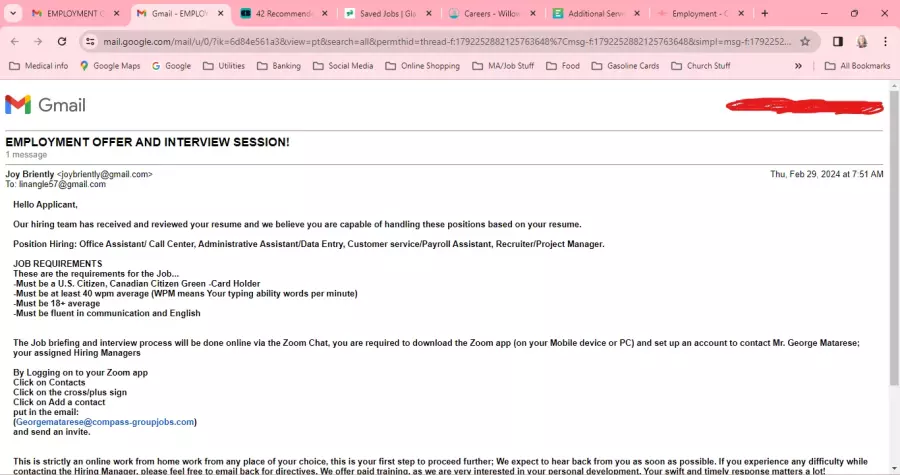Close the Additional Services tab

pos(637,13)
